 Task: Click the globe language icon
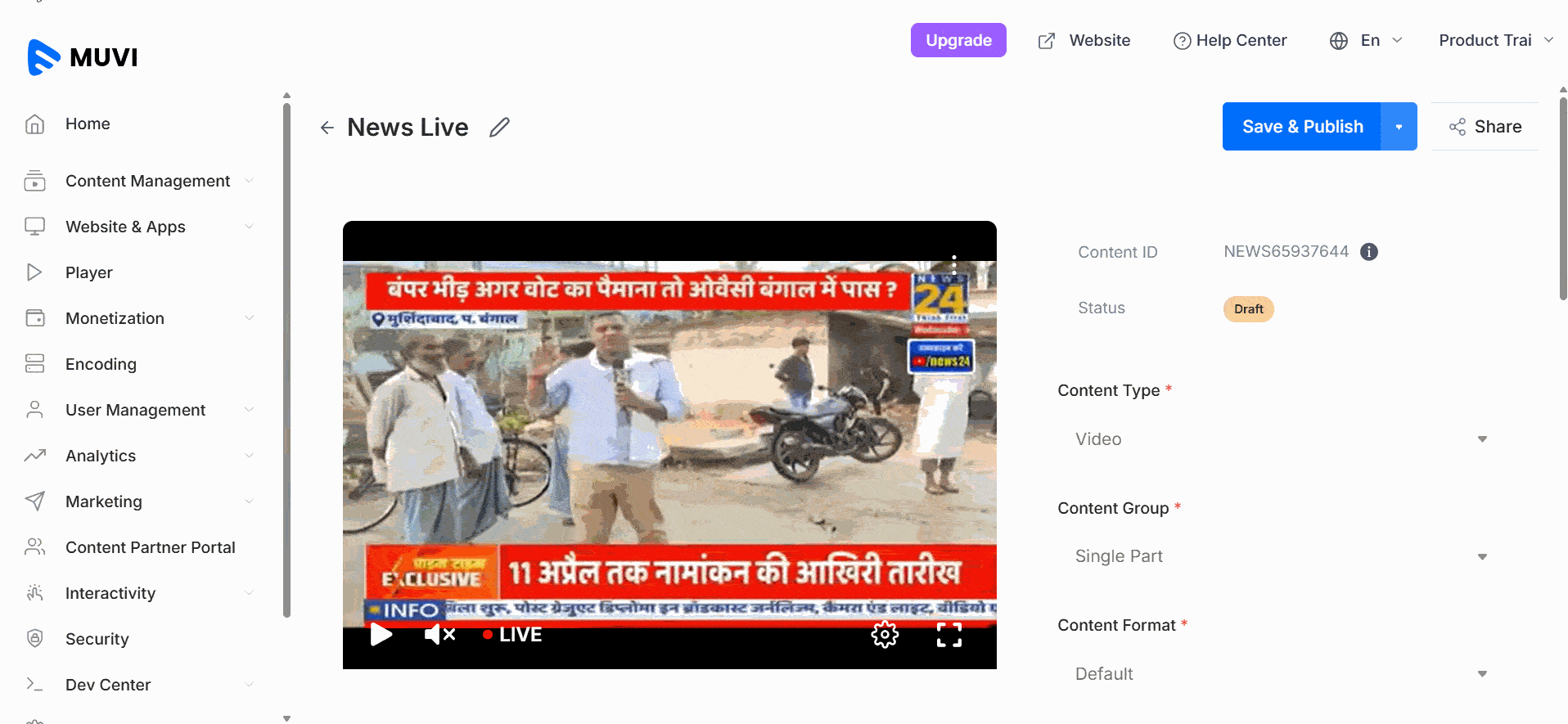click(x=1339, y=41)
